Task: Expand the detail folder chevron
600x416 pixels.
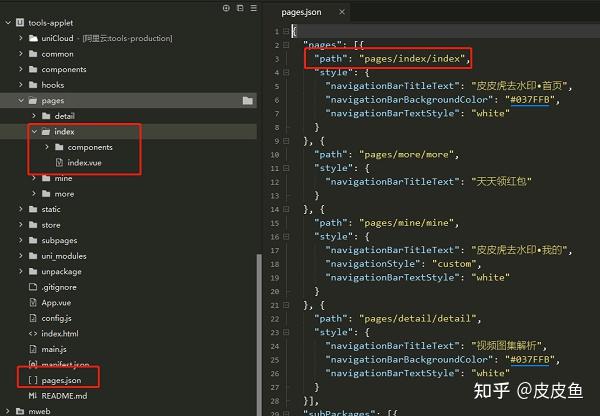Action: click(34, 116)
